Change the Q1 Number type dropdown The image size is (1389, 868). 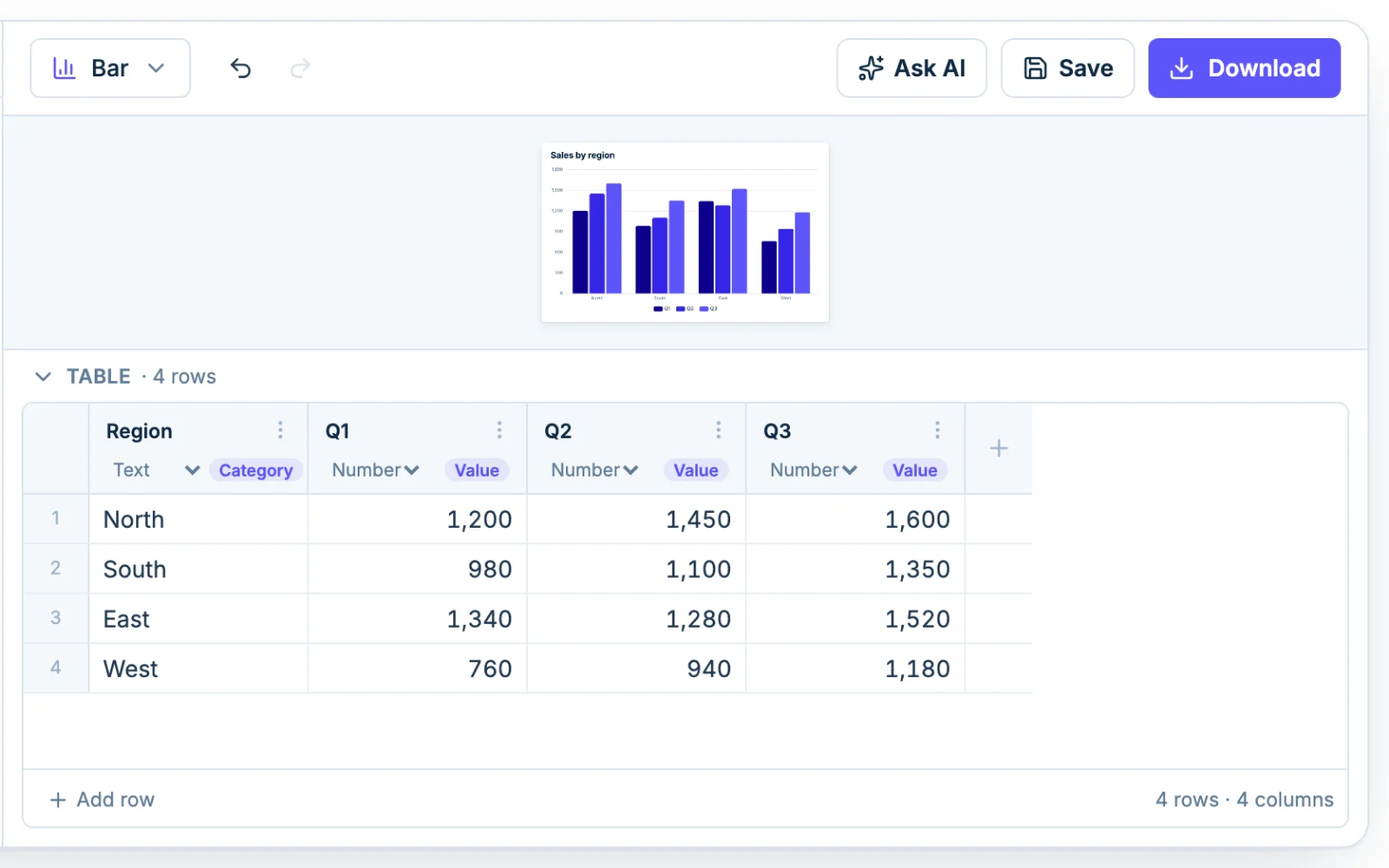(x=375, y=470)
